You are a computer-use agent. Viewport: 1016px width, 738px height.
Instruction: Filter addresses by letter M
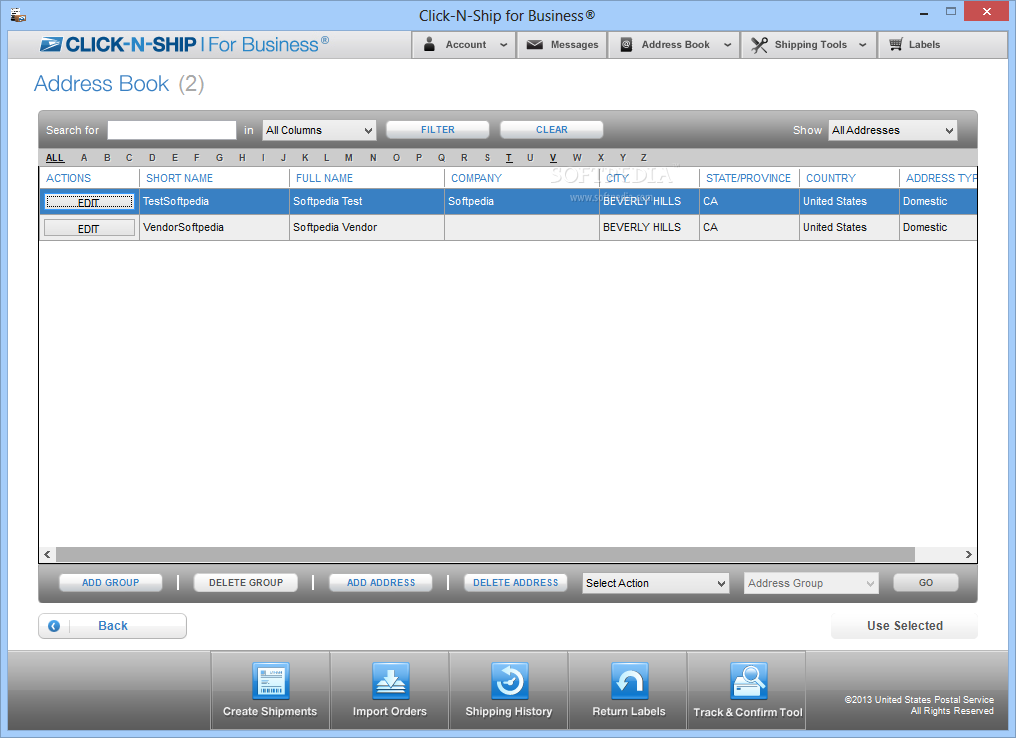point(349,157)
